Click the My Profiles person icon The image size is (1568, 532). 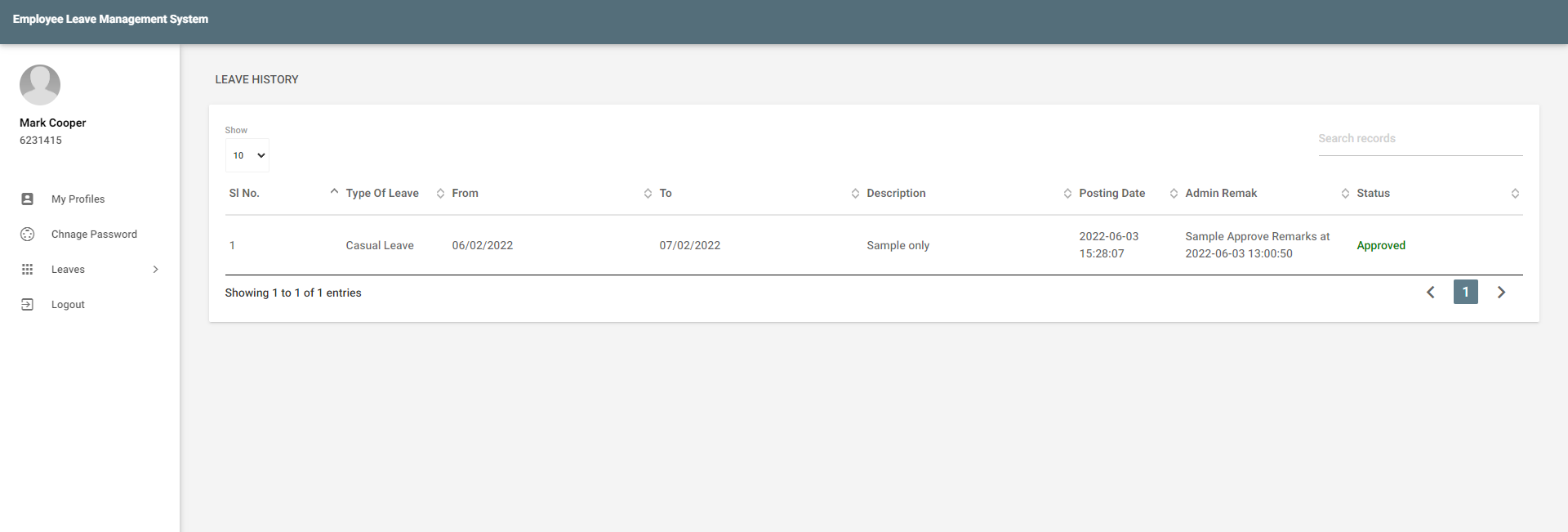pos(27,199)
